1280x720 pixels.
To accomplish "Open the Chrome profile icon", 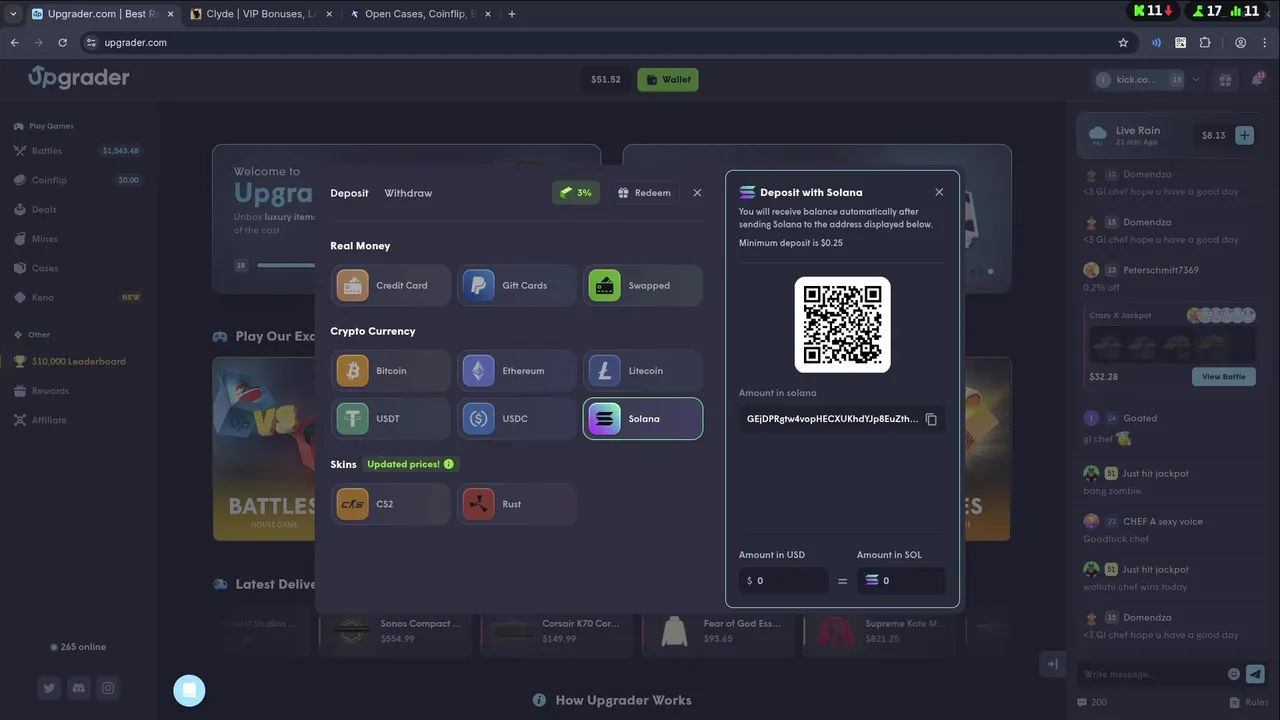I will (1240, 43).
